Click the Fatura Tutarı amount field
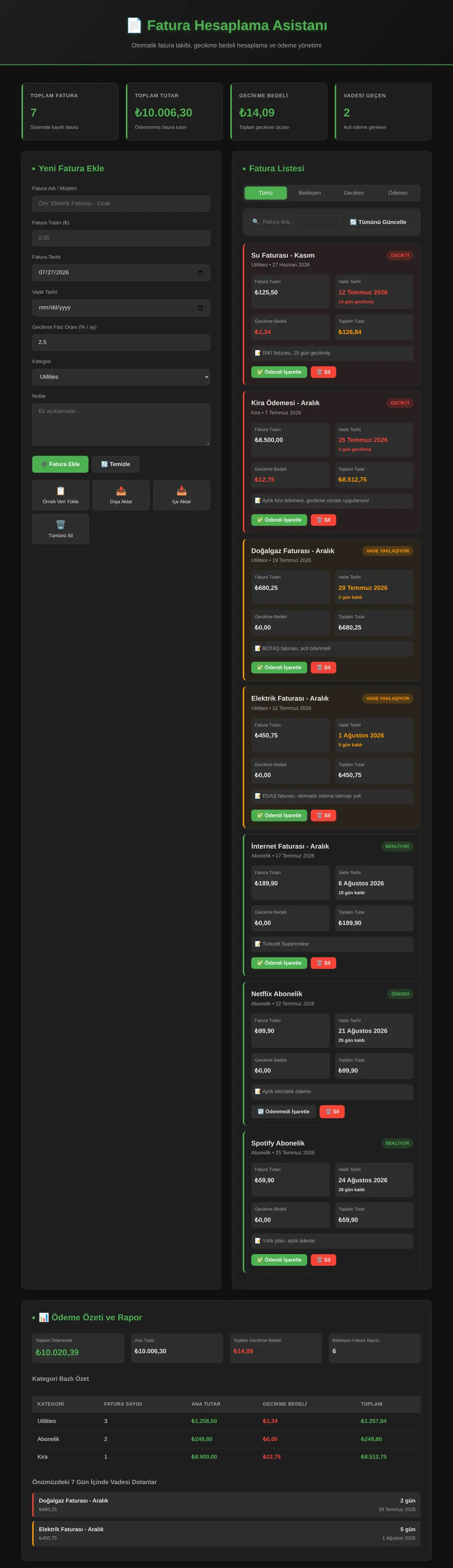This screenshot has height=1568, width=453. point(121,238)
